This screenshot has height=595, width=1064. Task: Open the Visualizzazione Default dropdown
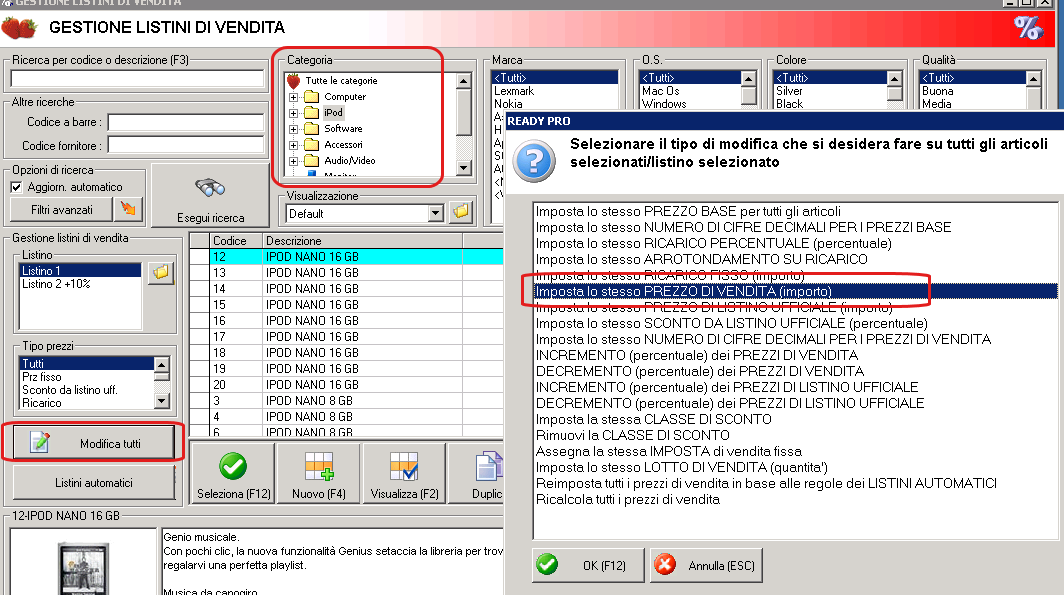pyautogui.click(x=436, y=214)
